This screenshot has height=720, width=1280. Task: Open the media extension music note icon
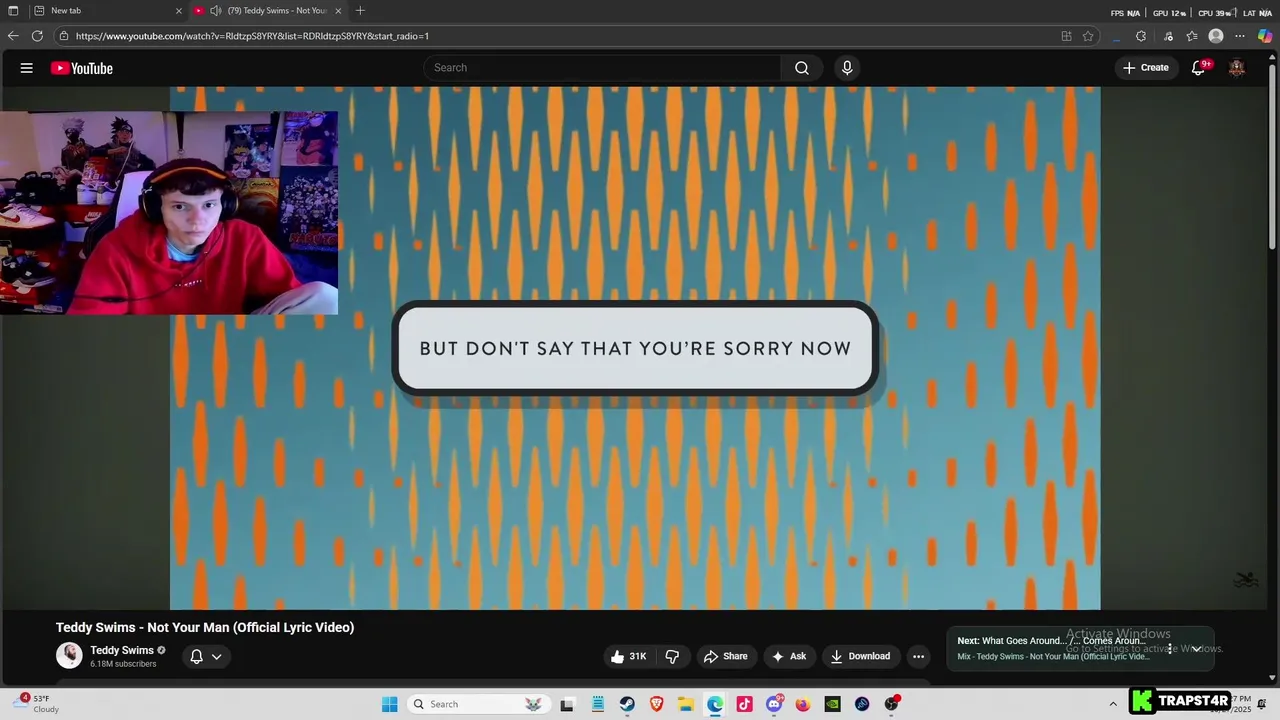[1168, 36]
